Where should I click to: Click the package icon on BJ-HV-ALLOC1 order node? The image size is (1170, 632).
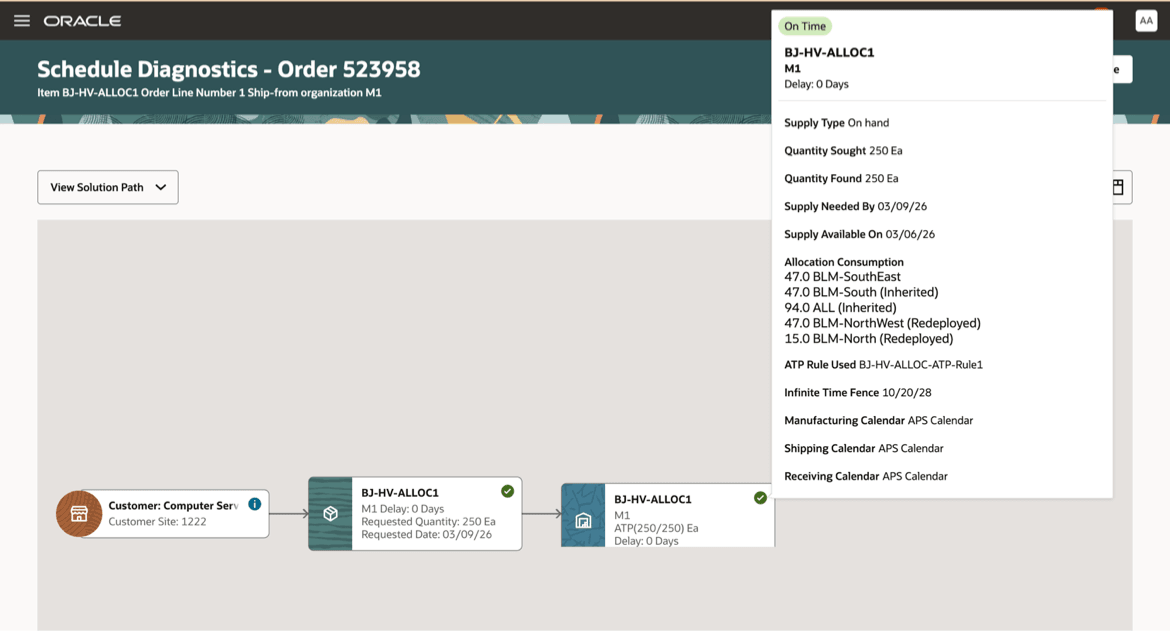click(331, 513)
